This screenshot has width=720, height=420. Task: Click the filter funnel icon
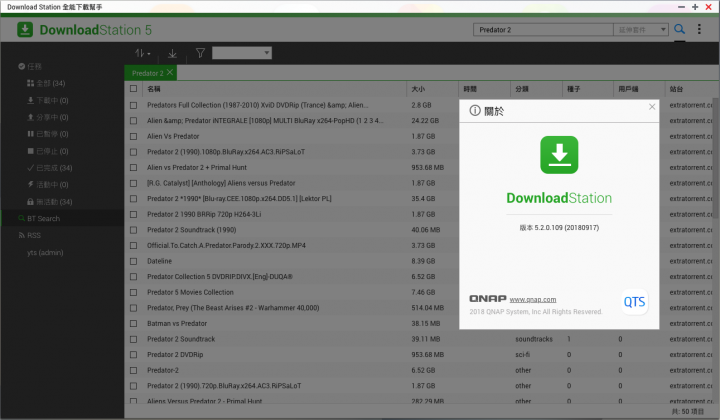pos(200,53)
